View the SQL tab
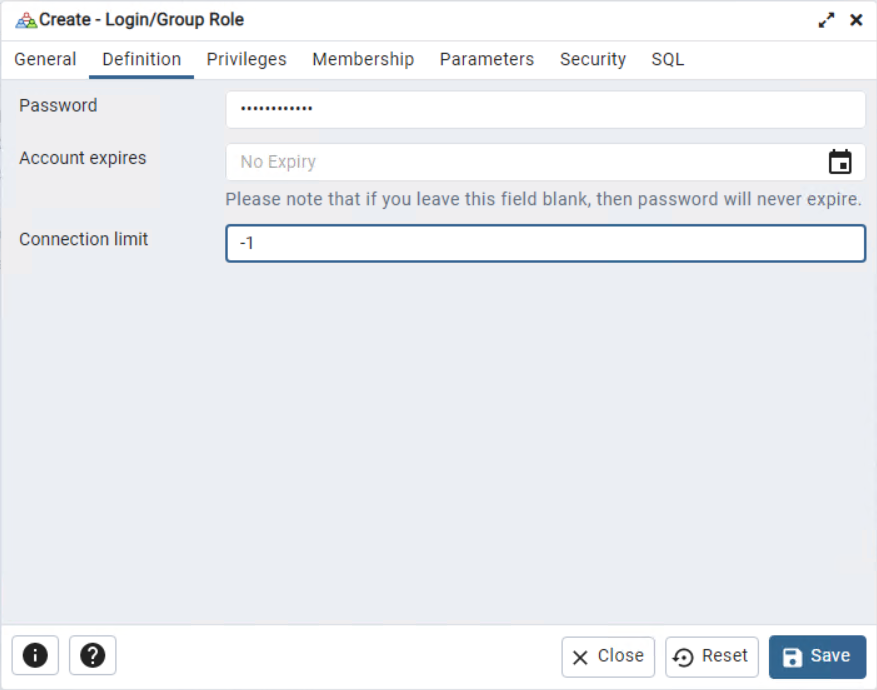 click(668, 60)
